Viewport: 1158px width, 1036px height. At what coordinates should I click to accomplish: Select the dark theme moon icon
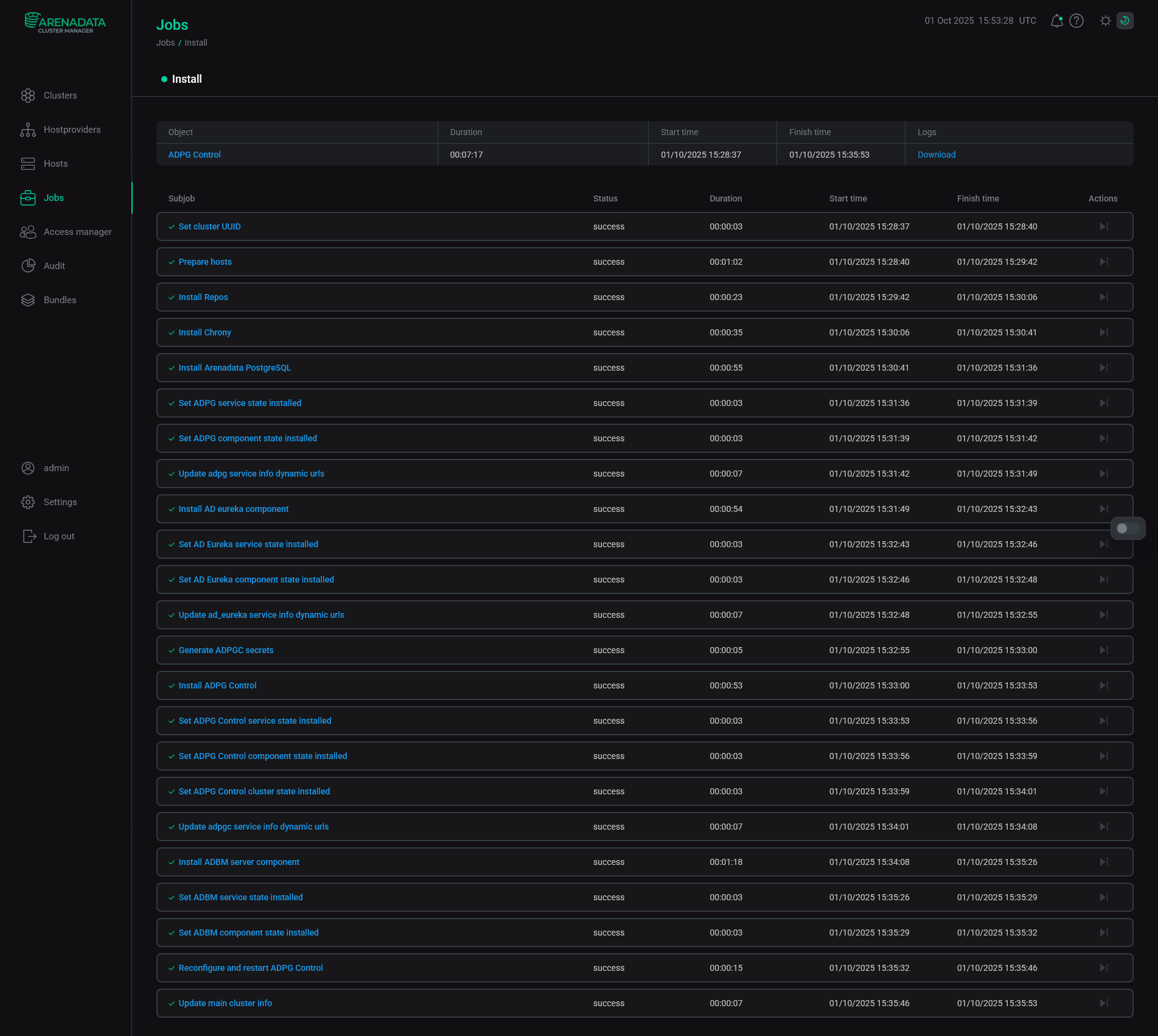(1125, 21)
